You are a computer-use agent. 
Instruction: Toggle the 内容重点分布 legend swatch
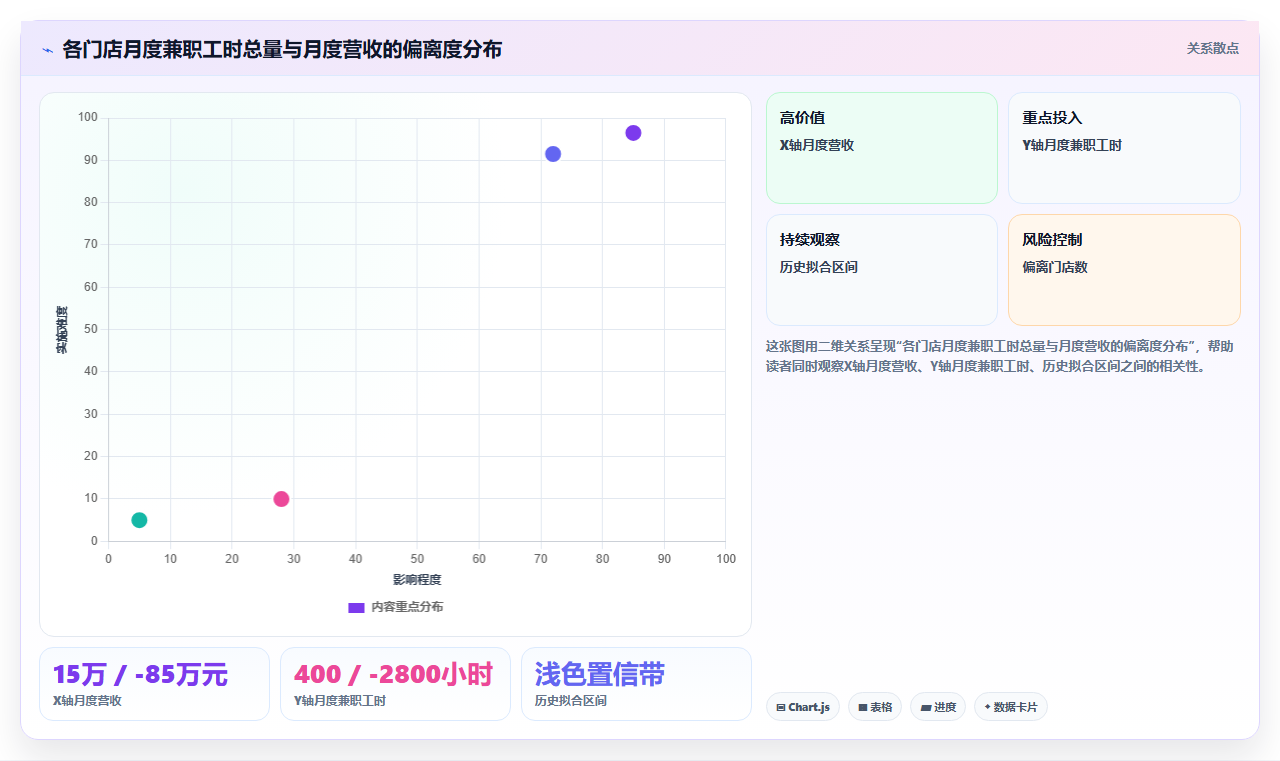356,607
